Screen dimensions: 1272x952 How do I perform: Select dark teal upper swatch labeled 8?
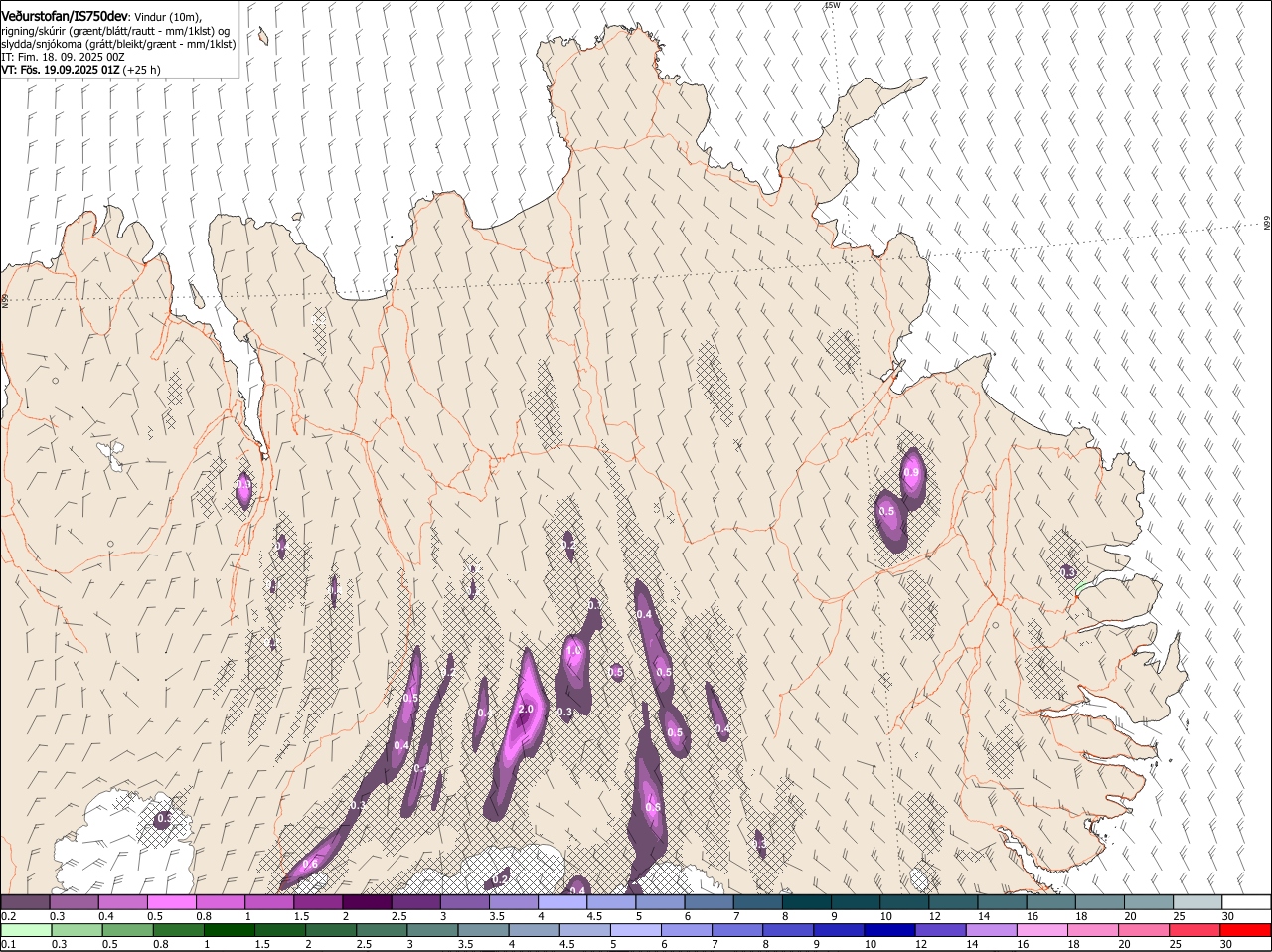click(x=806, y=901)
